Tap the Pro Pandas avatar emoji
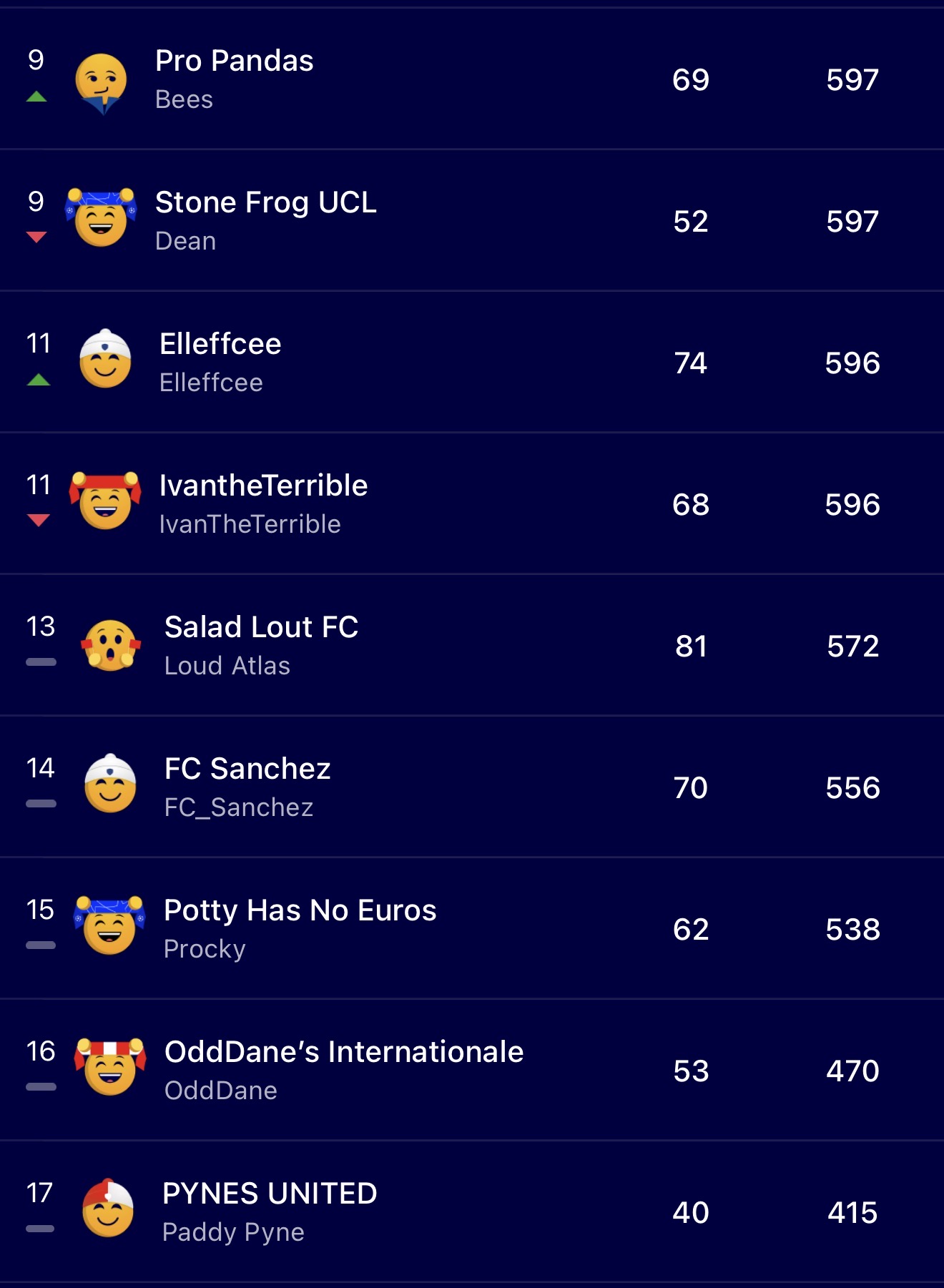944x1288 pixels. click(x=102, y=82)
